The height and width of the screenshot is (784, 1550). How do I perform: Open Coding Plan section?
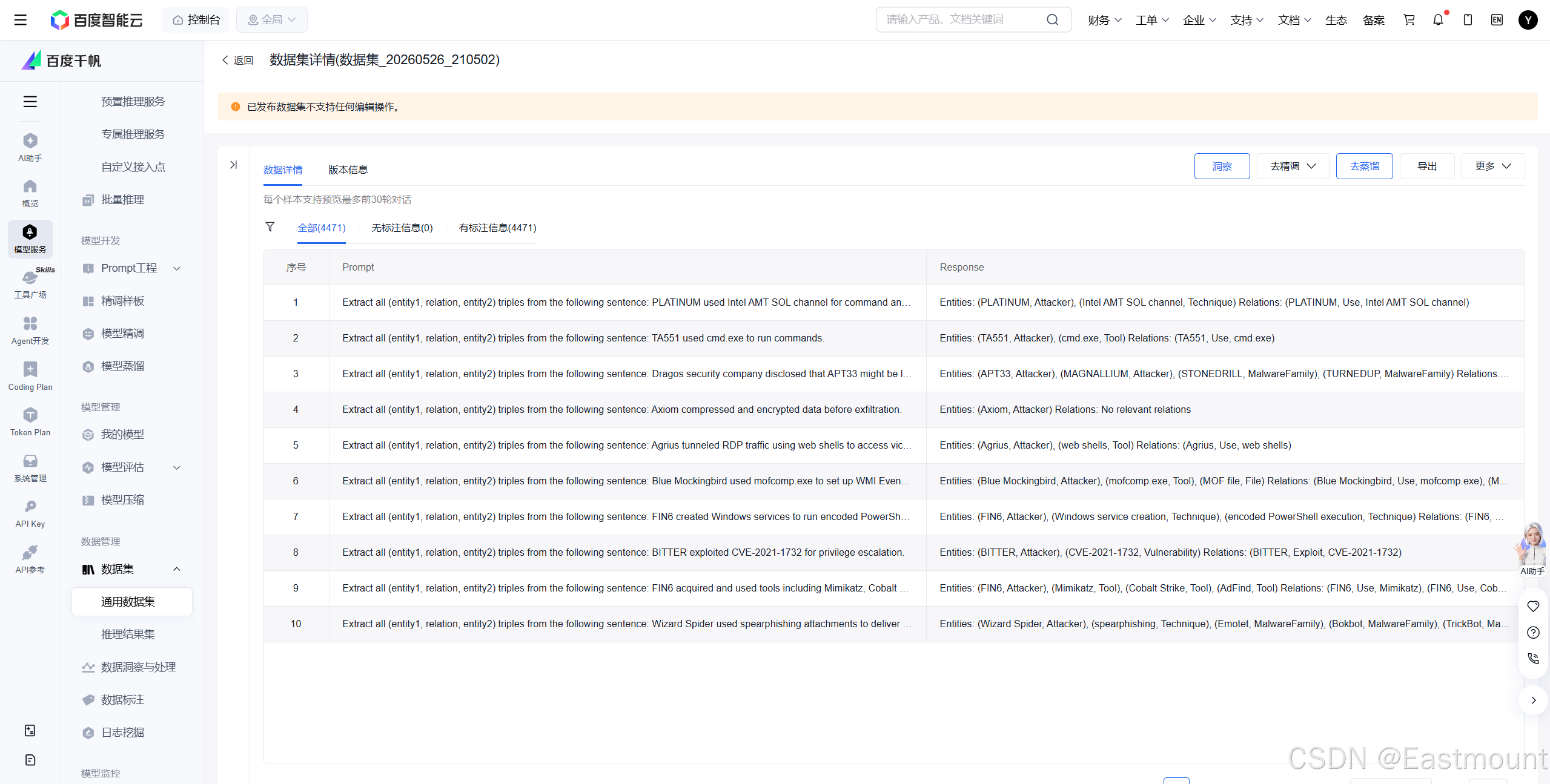coord(30,376)
